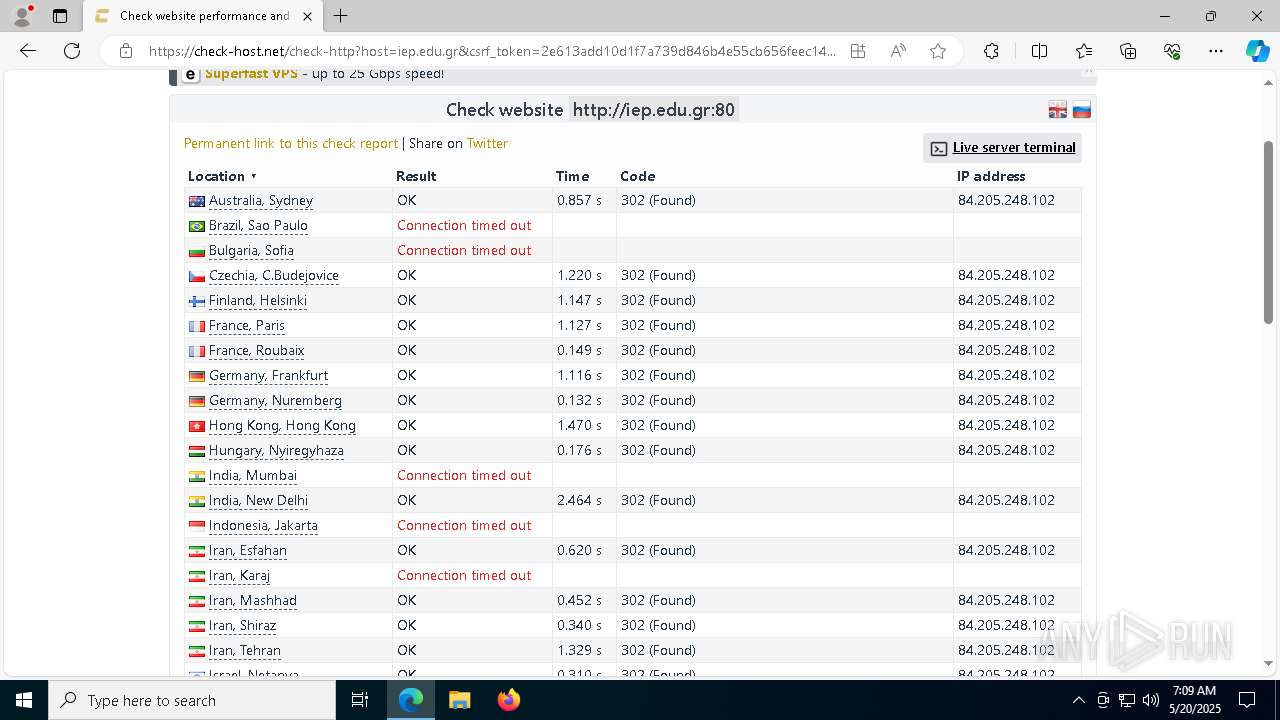Screen dimensions: 1280x720
Task: Click Iran, Karaj location
Action: [x=240, y=576]
